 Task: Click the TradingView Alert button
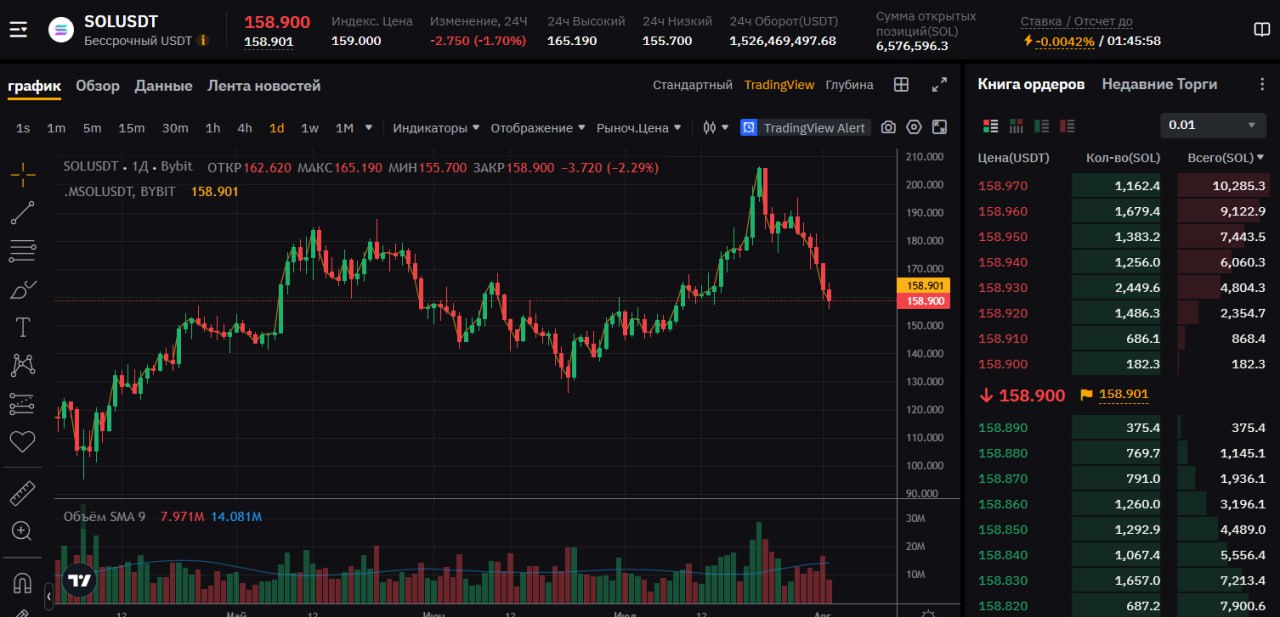[805, 128]
